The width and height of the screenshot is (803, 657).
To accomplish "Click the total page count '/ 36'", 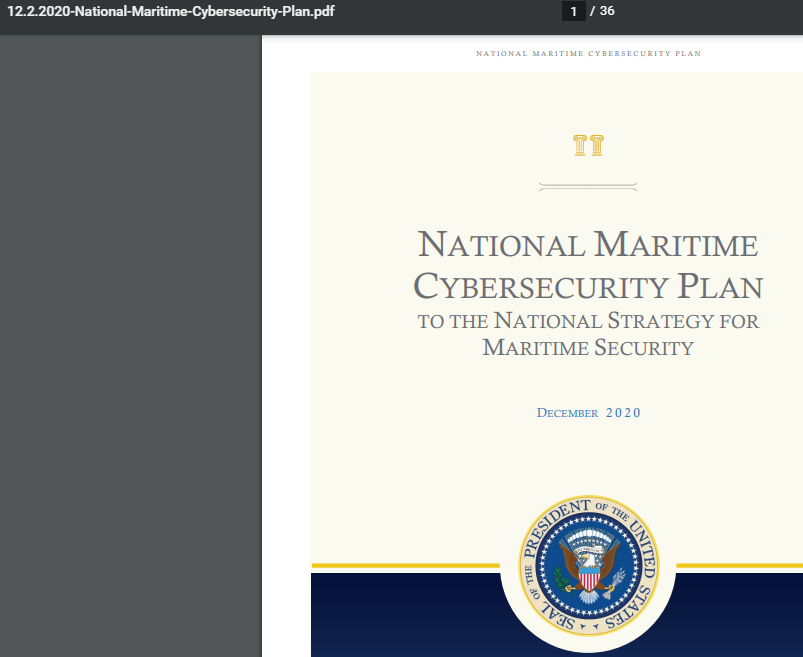I will [x=602, y=11].
